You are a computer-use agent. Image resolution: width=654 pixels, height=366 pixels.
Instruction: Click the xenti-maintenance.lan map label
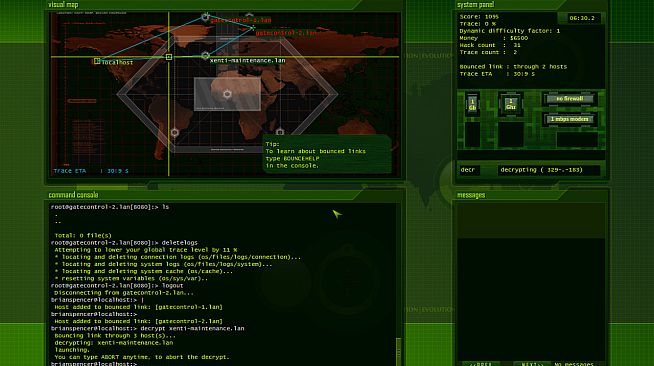pyautogui.click(x=247, y=60)
